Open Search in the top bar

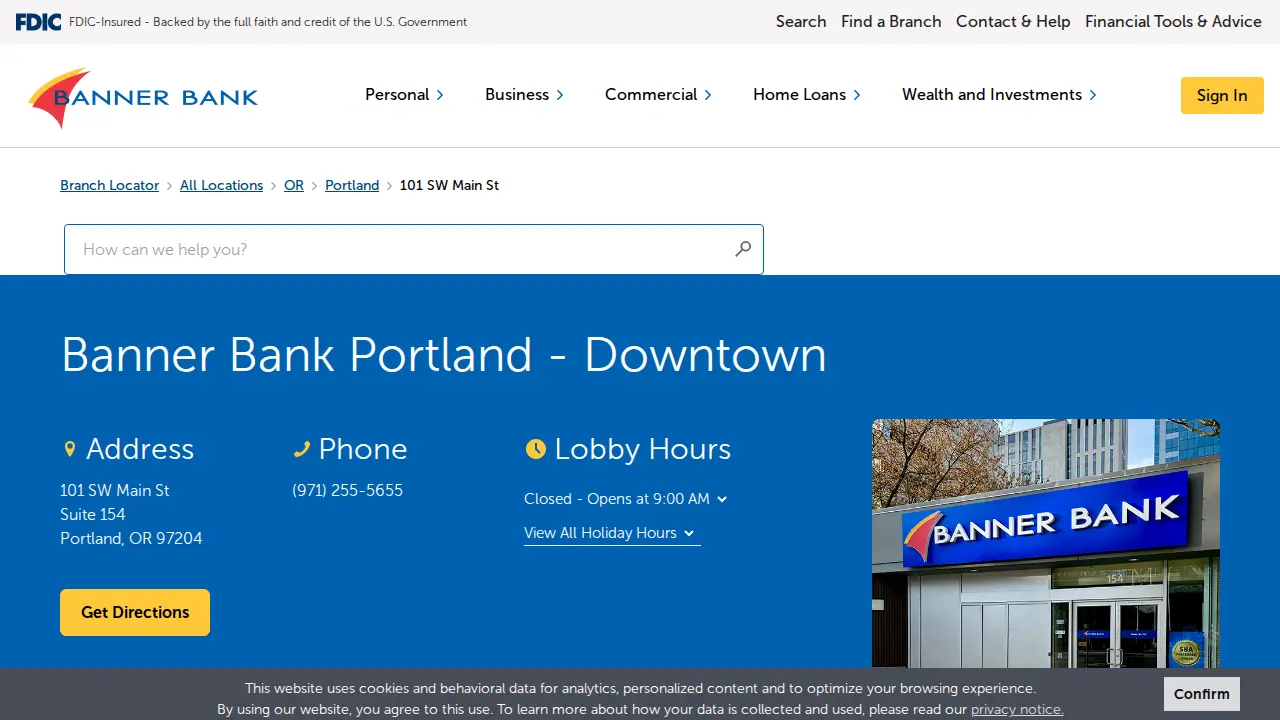click(801, 21)
